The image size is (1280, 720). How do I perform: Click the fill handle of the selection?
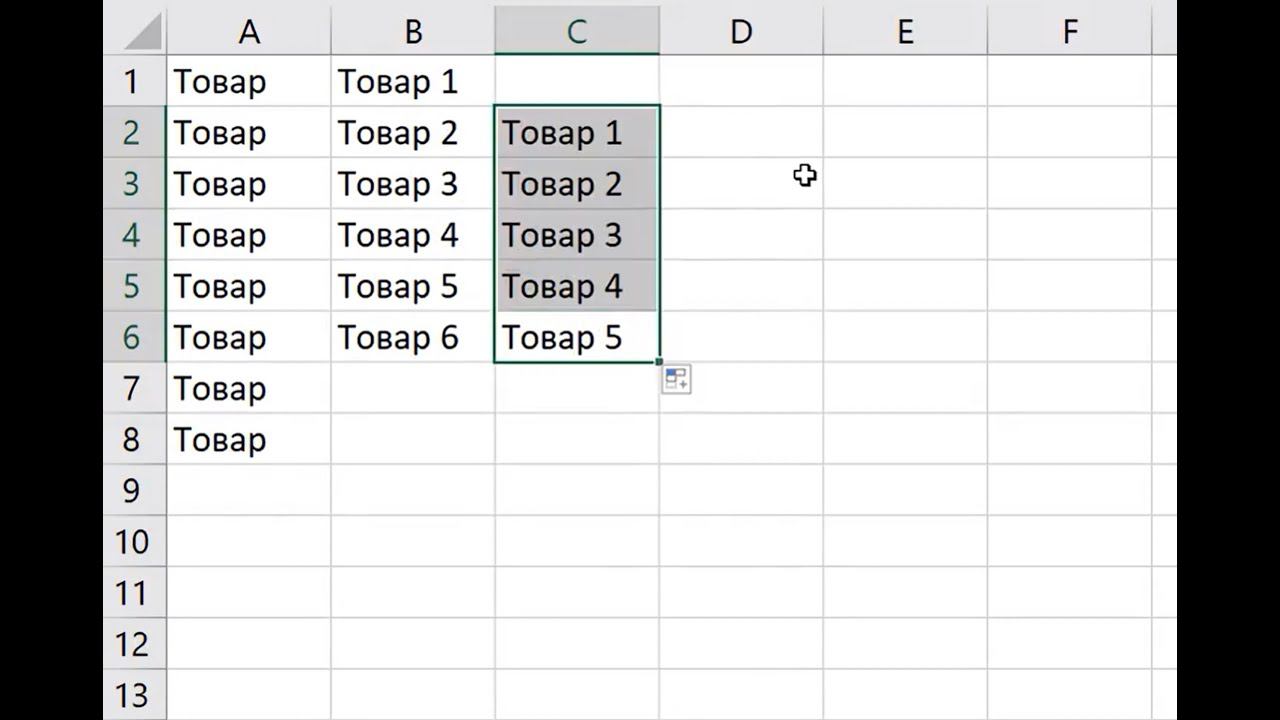660,362
